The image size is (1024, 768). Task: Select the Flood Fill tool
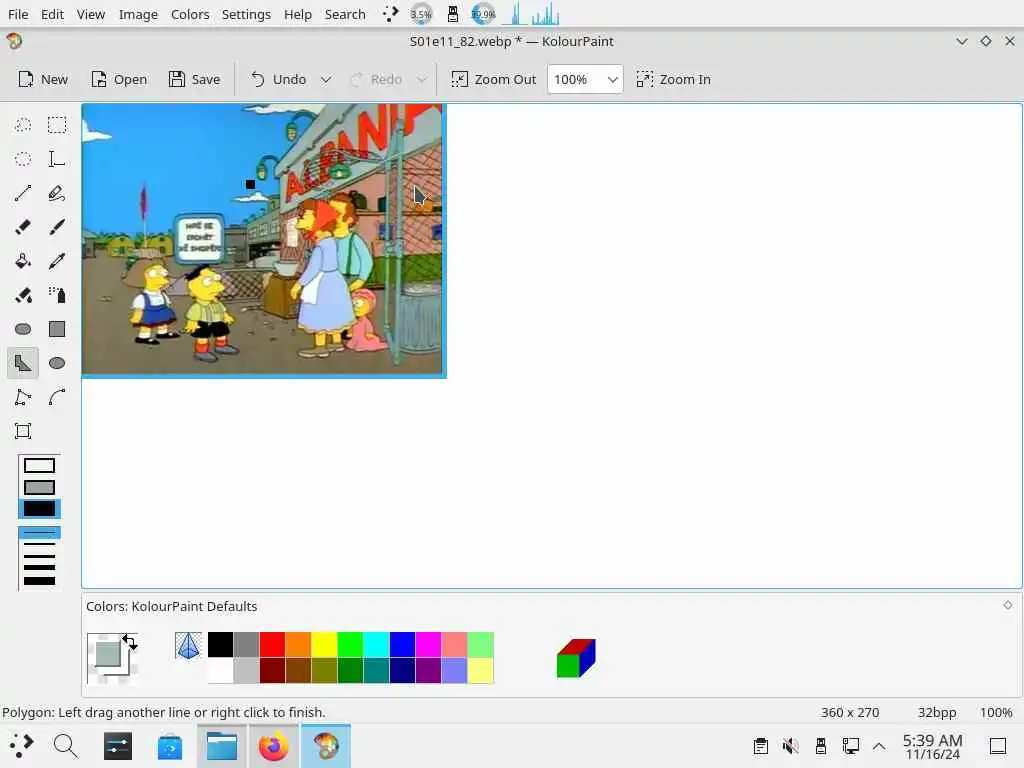[x=23, y=261]
